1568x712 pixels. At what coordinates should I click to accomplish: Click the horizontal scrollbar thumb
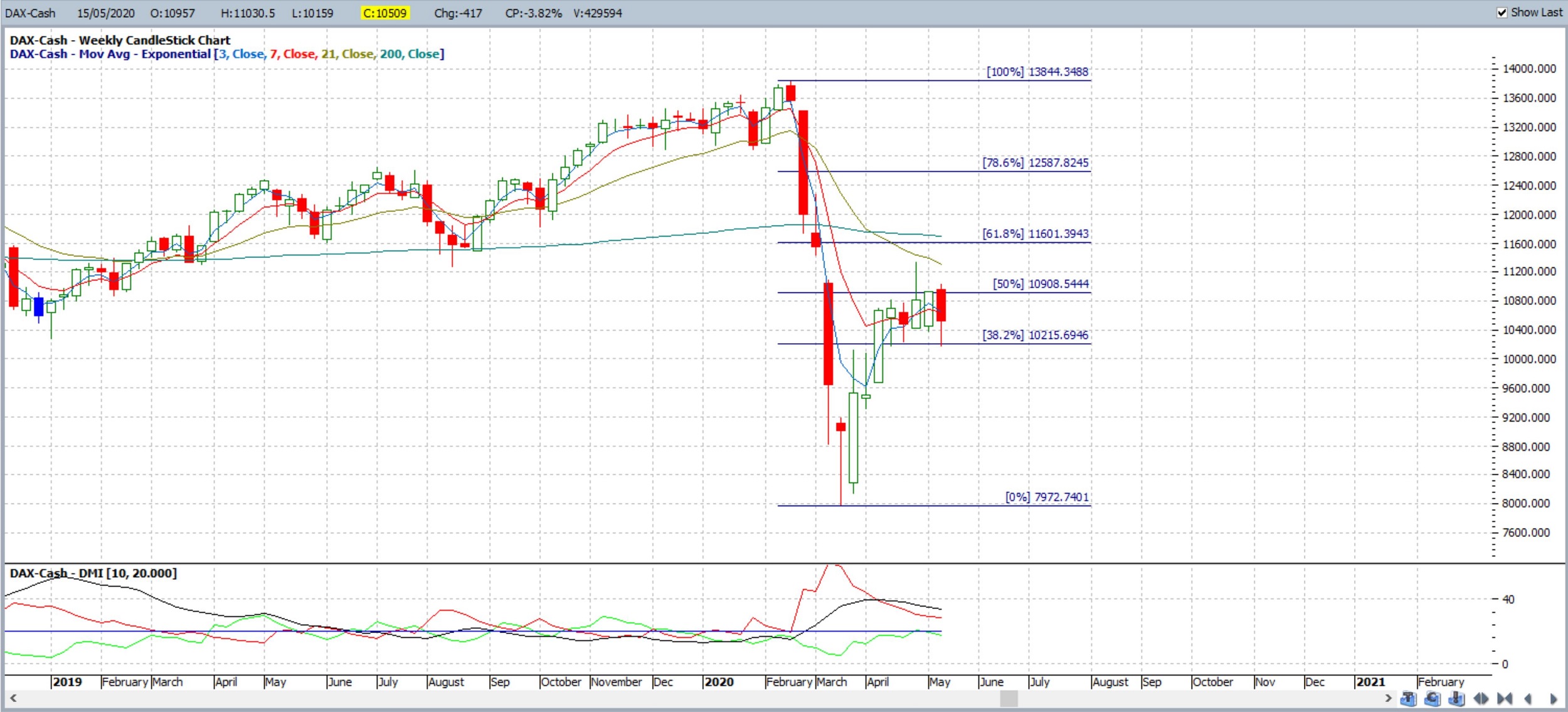pos(1009,698)
